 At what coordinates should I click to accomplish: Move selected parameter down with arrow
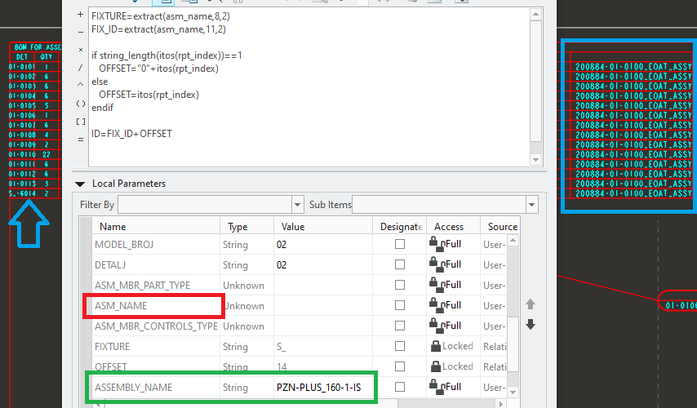tap(530, 324)
